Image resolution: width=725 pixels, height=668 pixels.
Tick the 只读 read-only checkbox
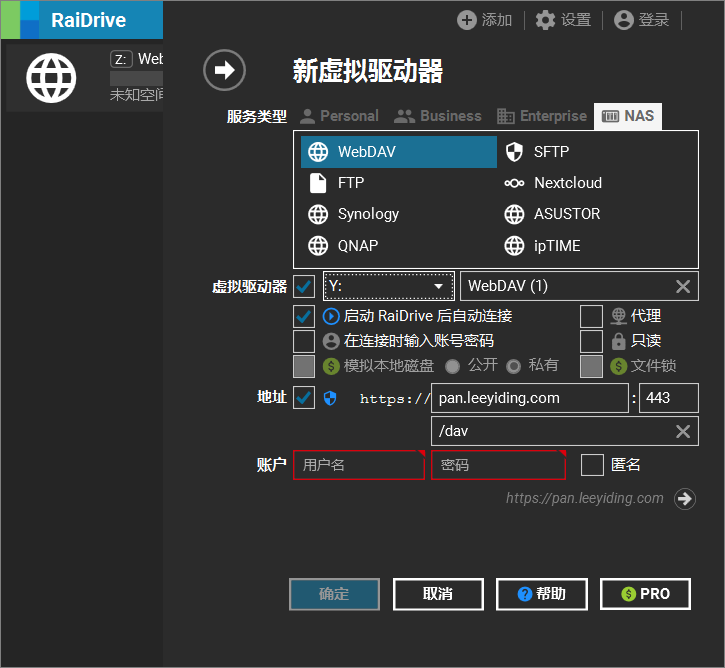click(591, 341)
